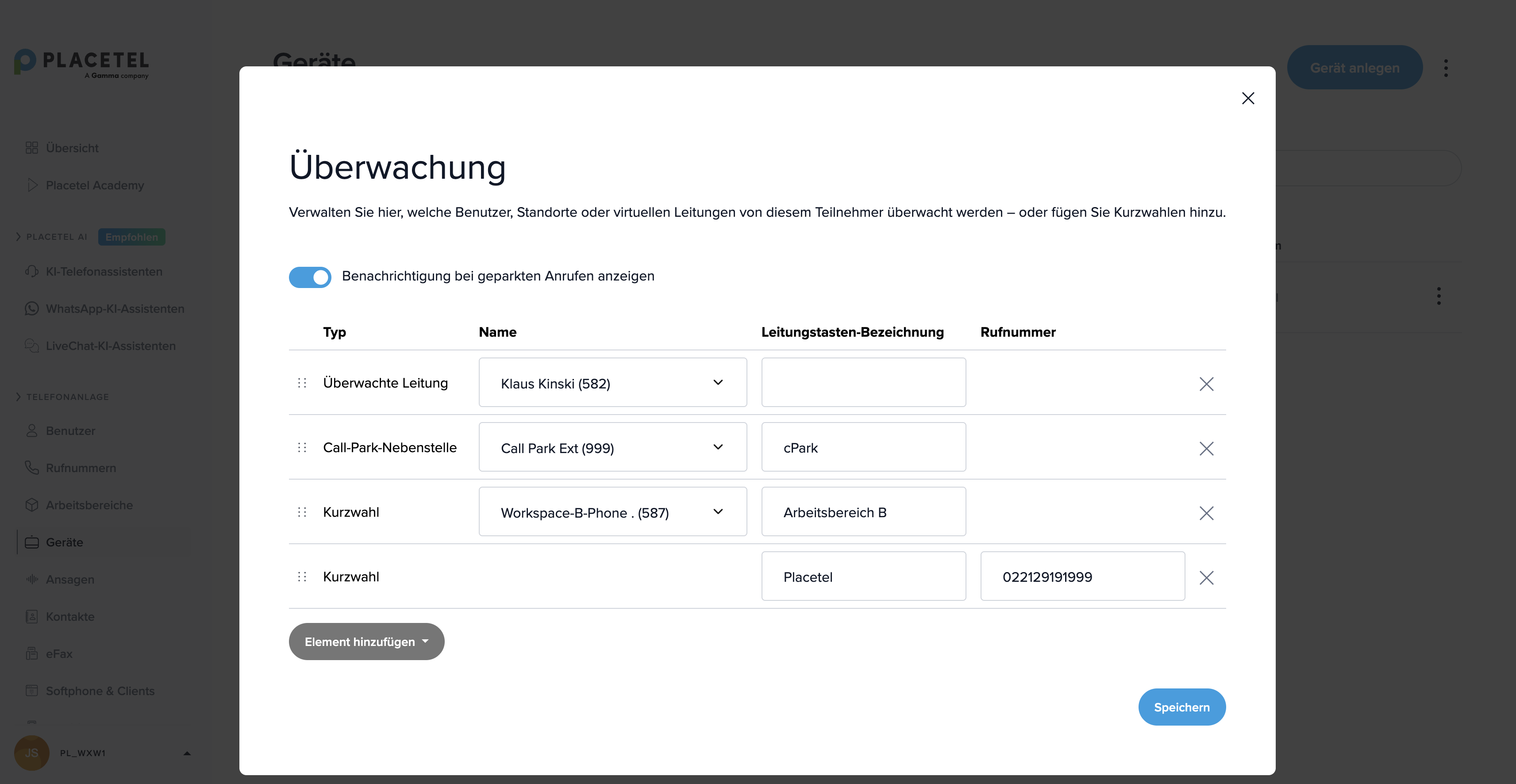
Task: Remove the Call-Park-Nebenstelle row
Action: coord(1206,449)
